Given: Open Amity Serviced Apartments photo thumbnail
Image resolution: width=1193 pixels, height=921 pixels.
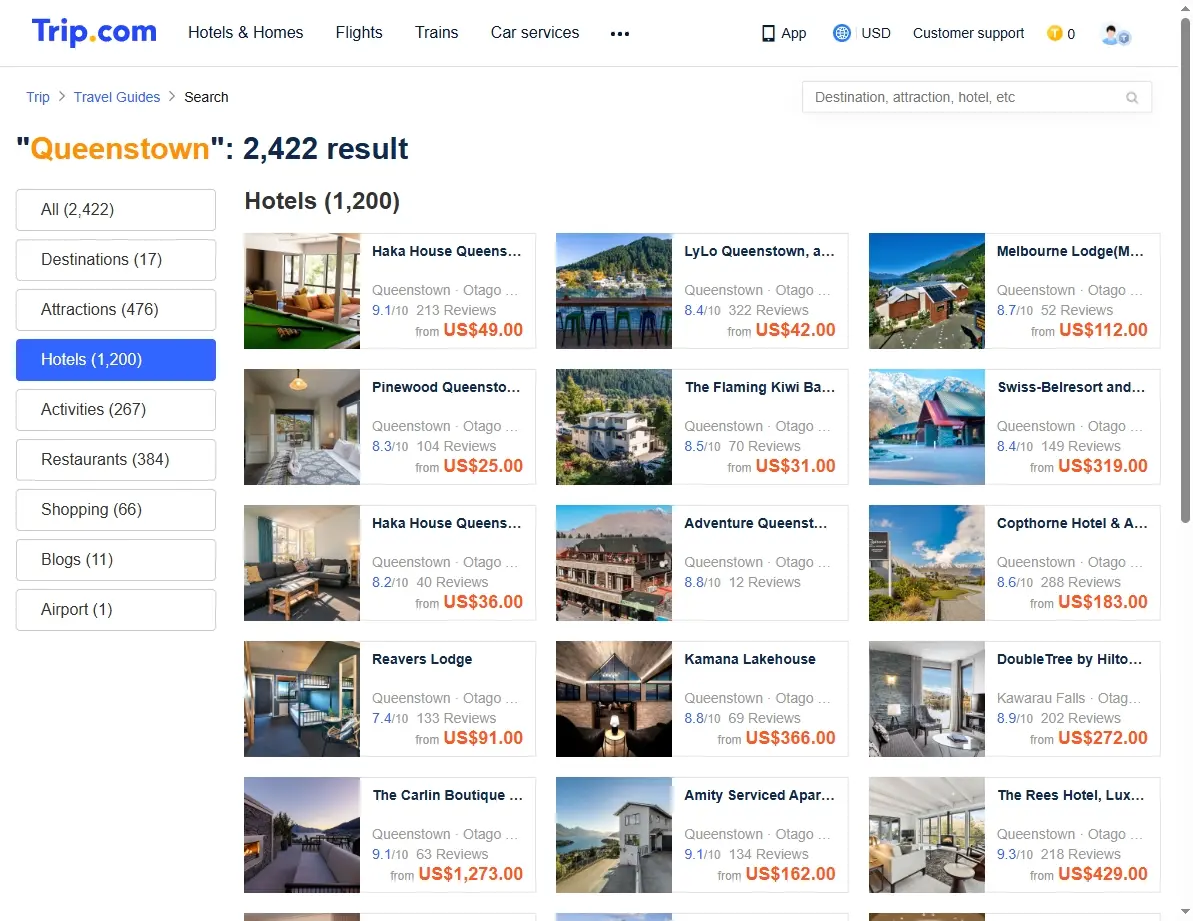Looking at the screenshot, I should [614, 835].
